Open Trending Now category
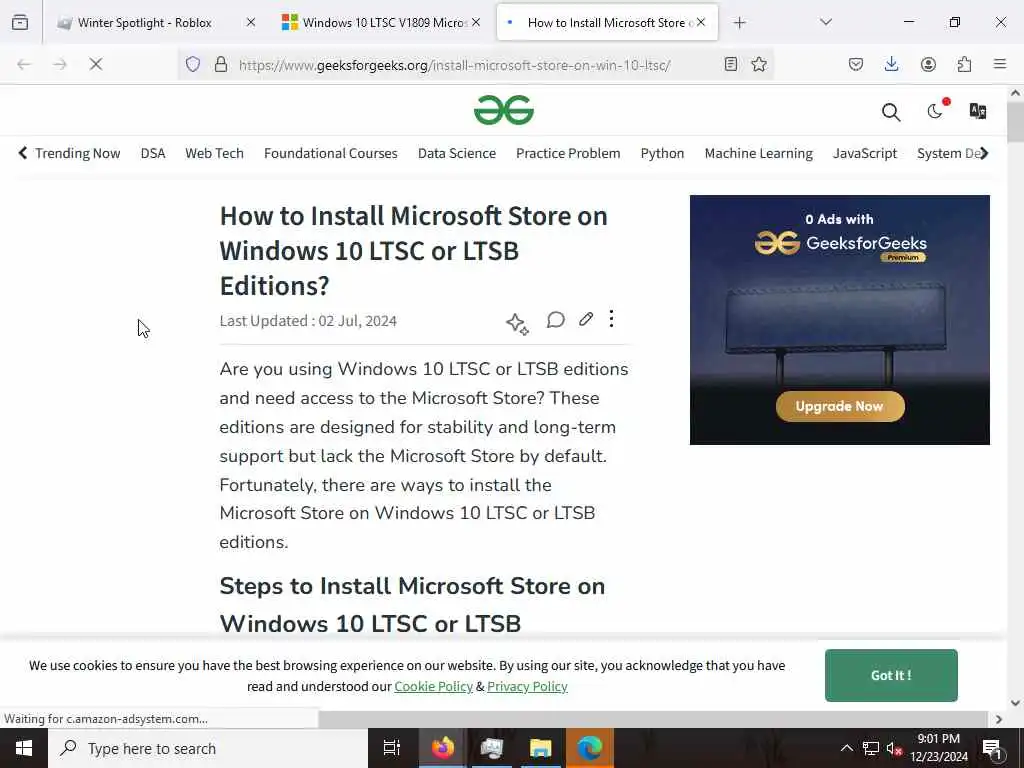The height and width of the screenshot is (768, 1024). [77, 153]
